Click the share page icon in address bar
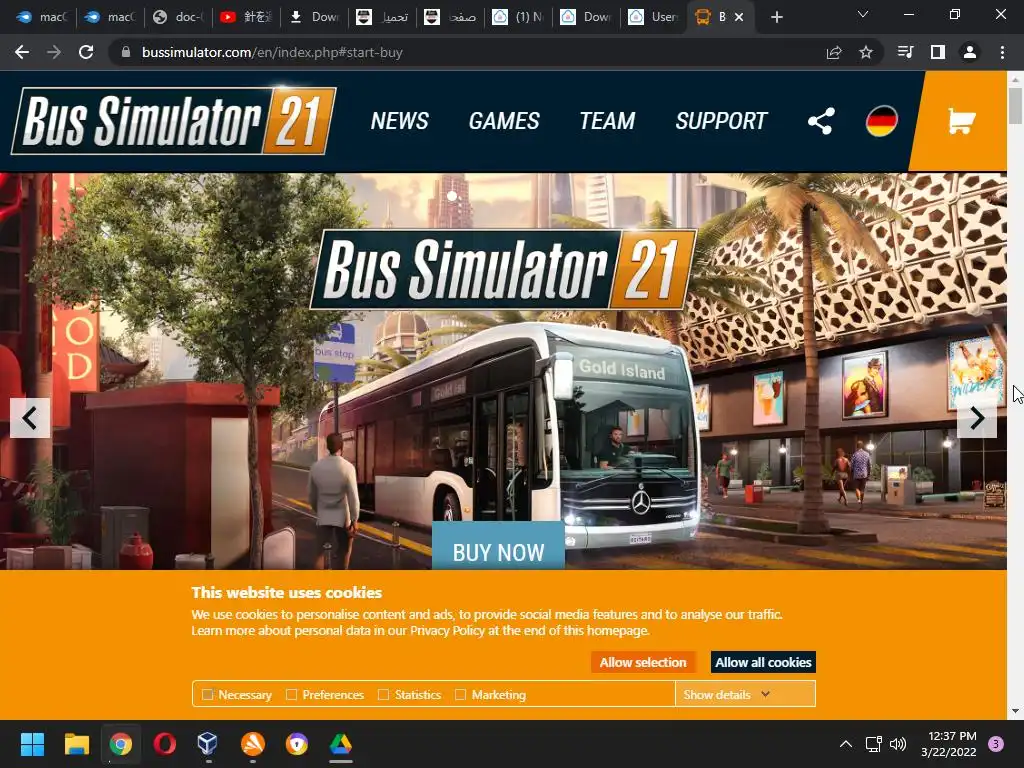Image resolution: width=1024 pixels, height=768 pixels. point(834,52)
